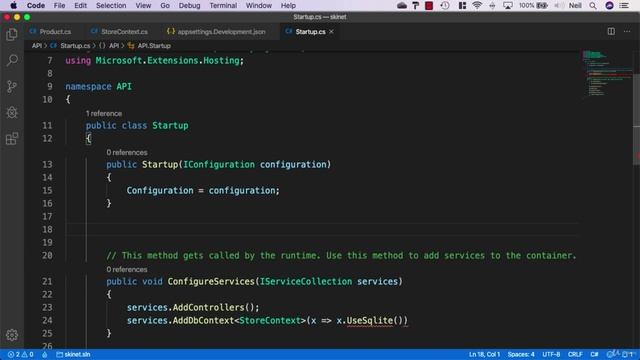Click the 'ConfigureServices' method name
The height and width of the screenshot is (360, 640).
211,281
